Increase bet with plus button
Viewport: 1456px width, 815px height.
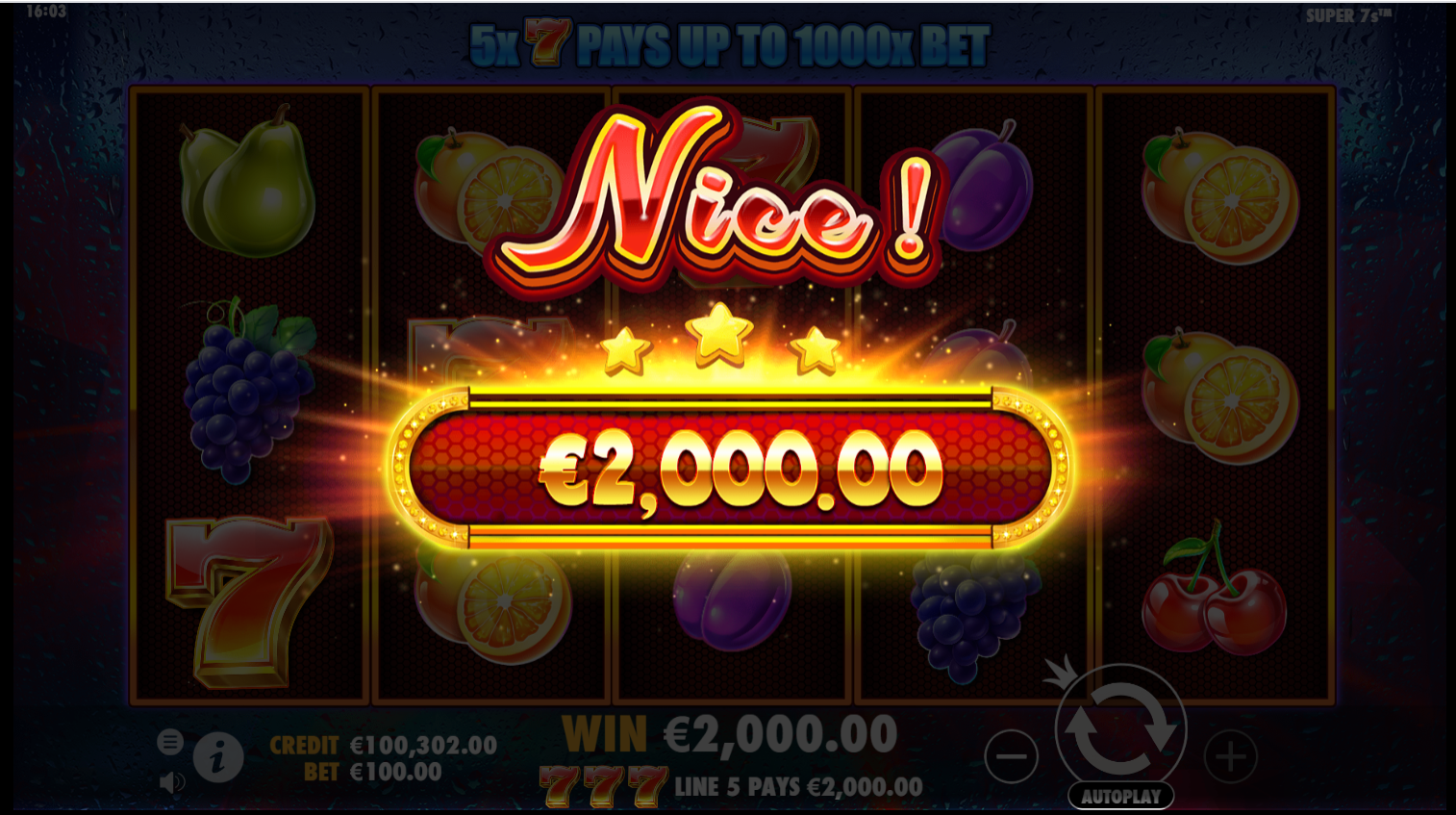1231,757
